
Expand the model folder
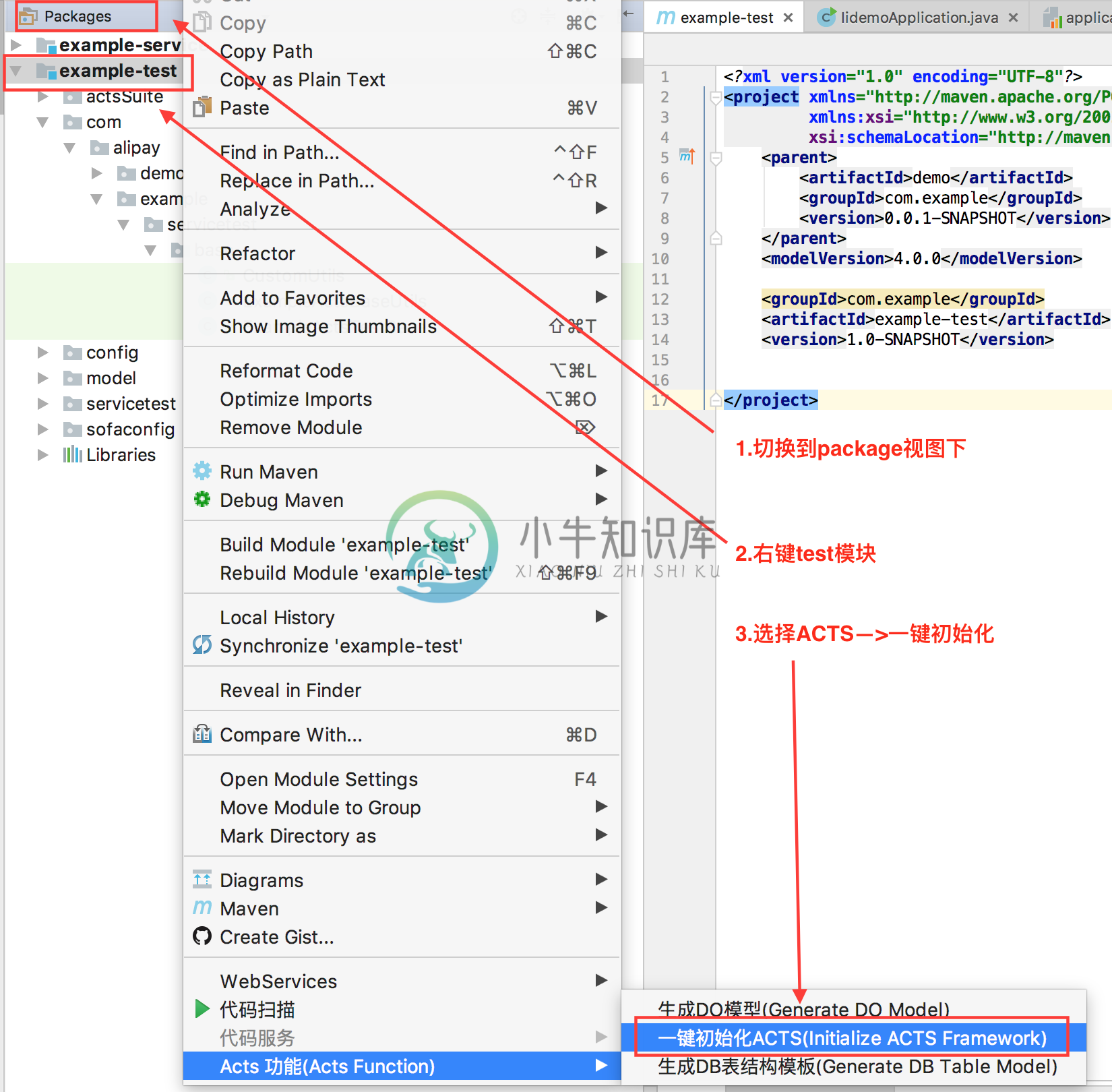(42, 377)
